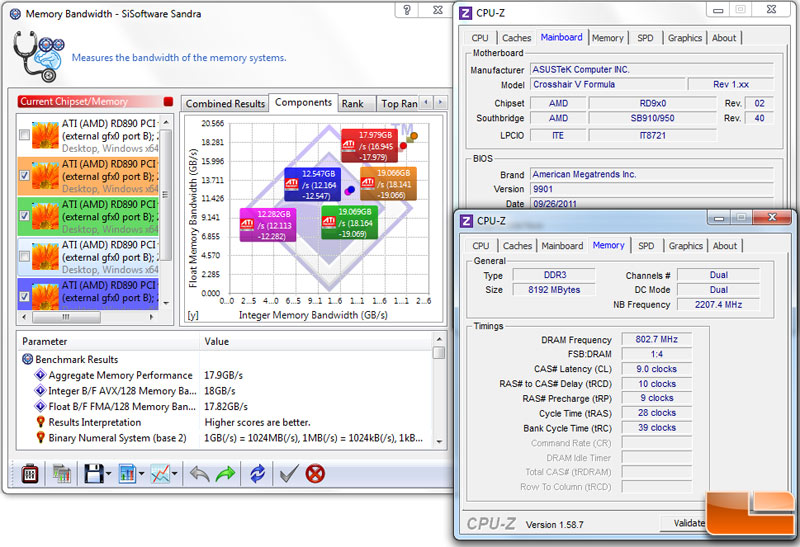Click the lightbulb icon beside Binary Numeral System
This screenshot has width=800, height=547.
point(40,438)
